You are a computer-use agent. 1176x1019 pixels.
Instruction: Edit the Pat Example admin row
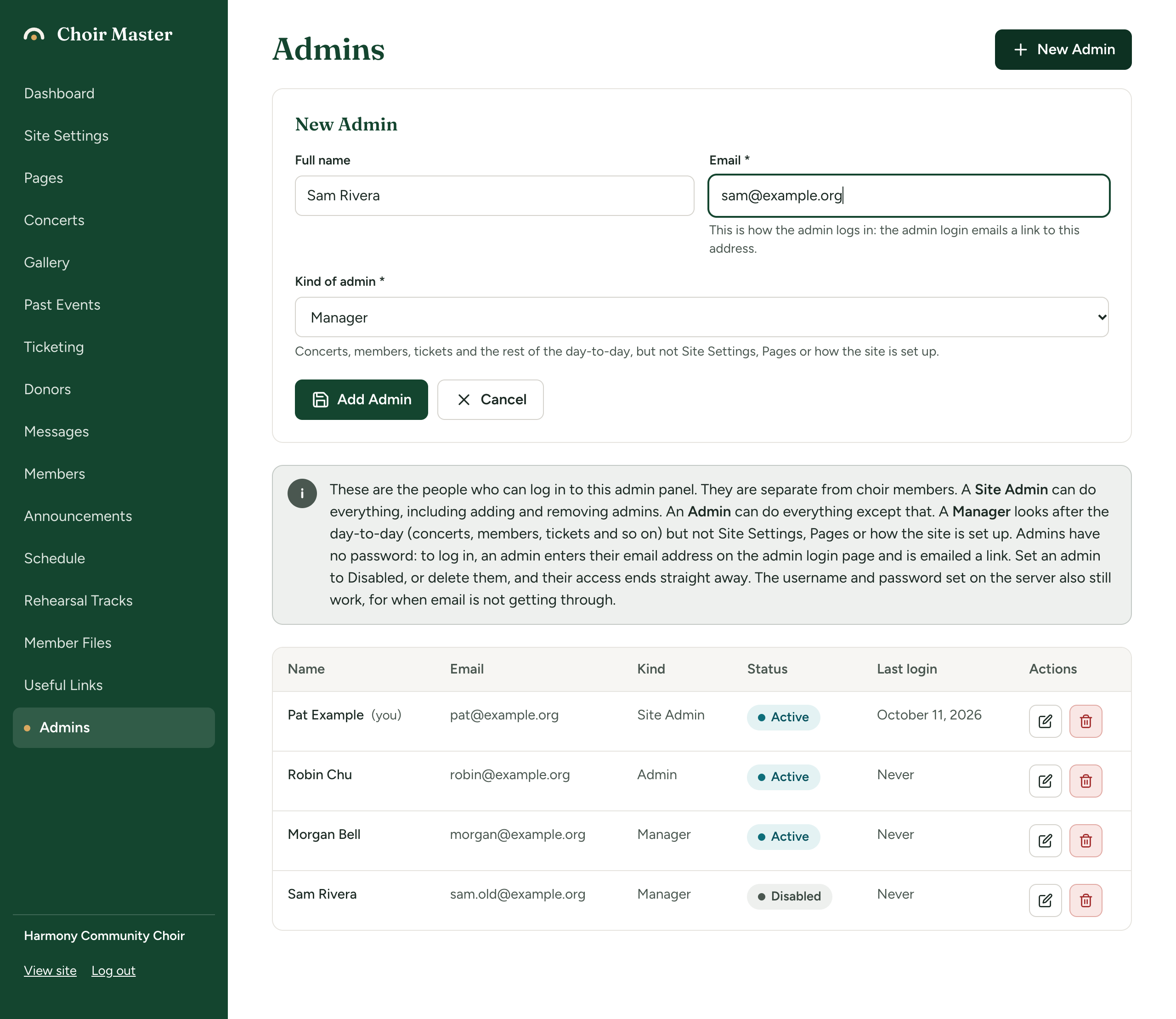pyautogui.click(x=1045, y=721)
